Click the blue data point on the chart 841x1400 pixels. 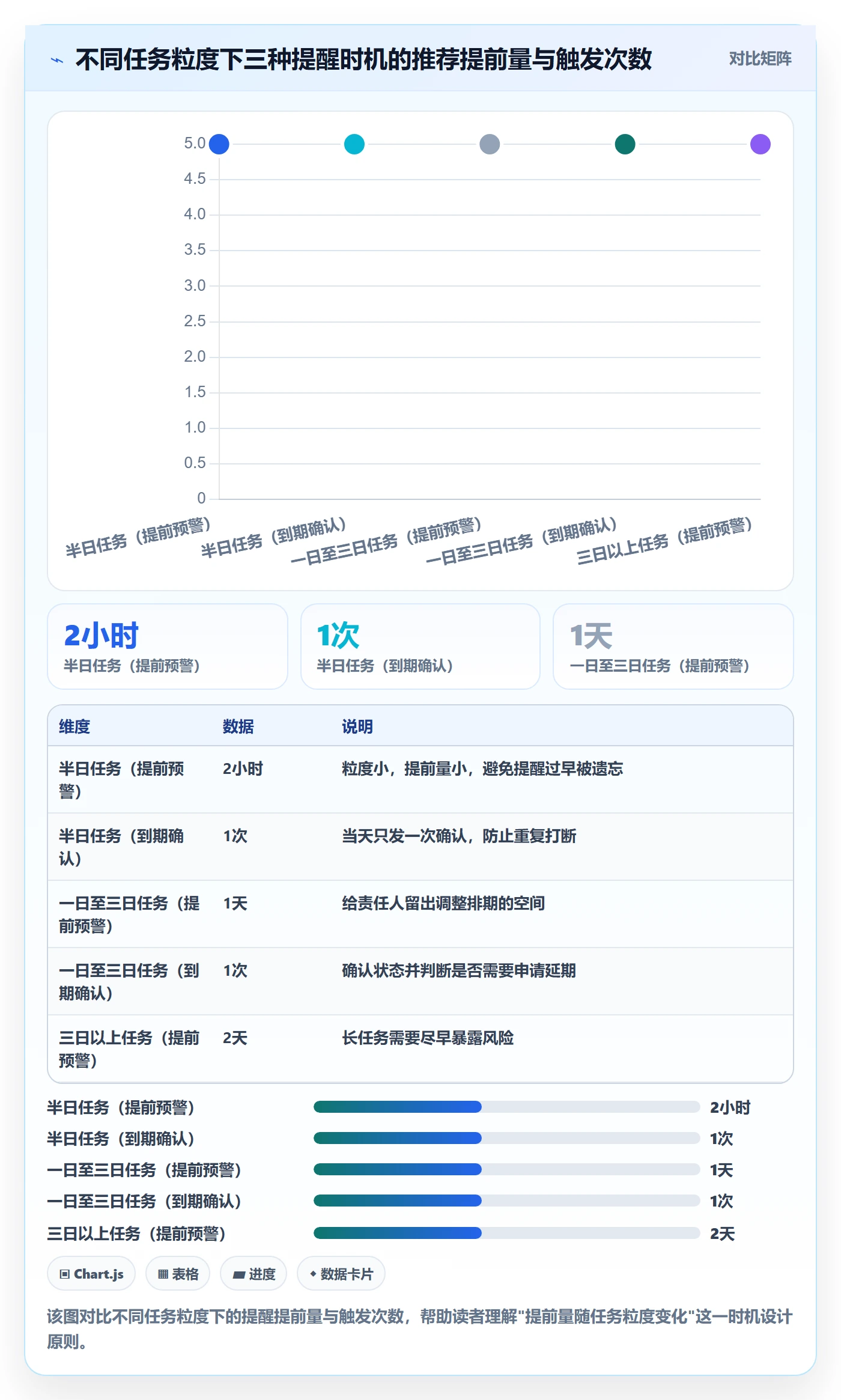tap(219, 144)
